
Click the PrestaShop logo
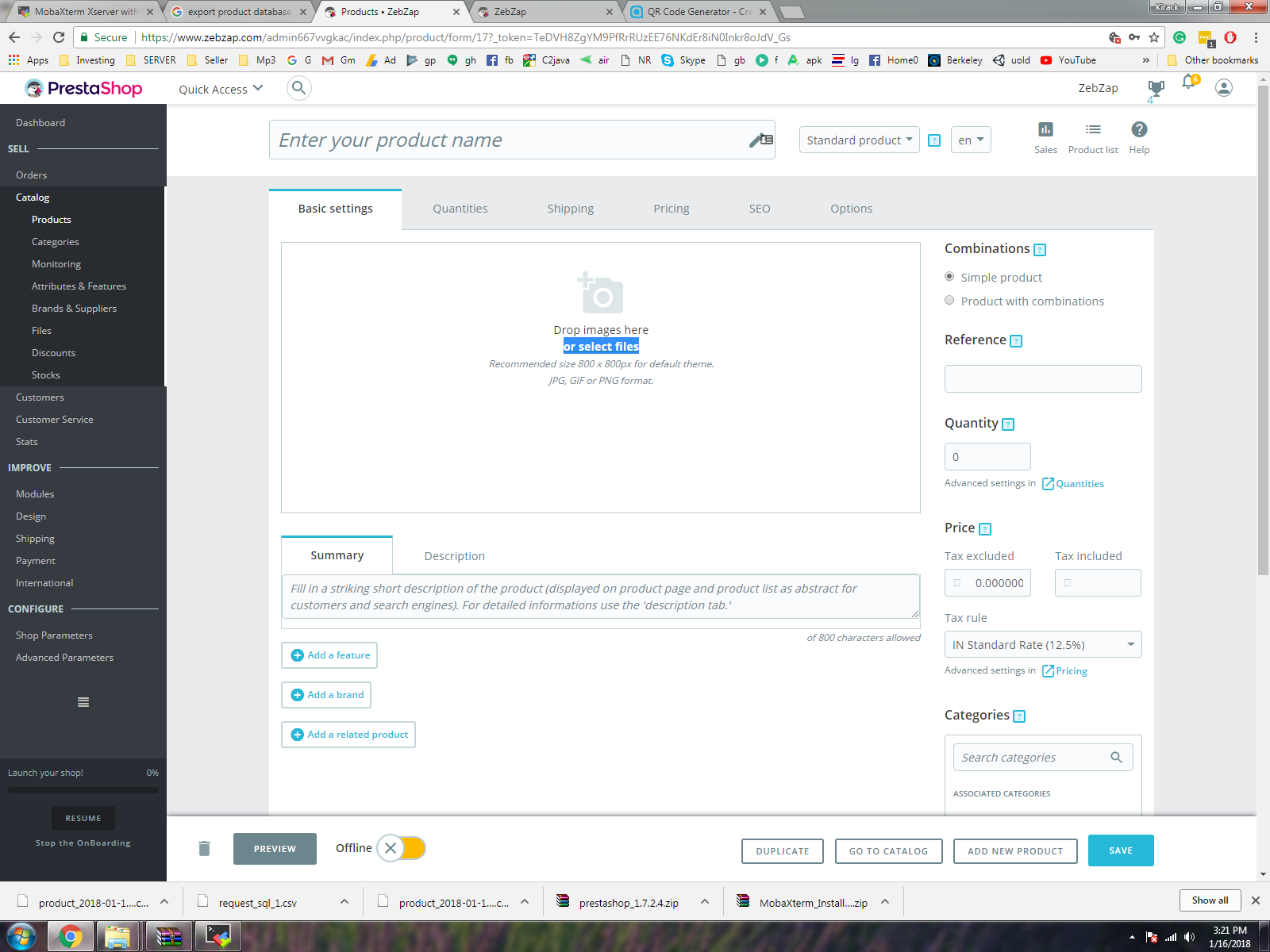83,88
